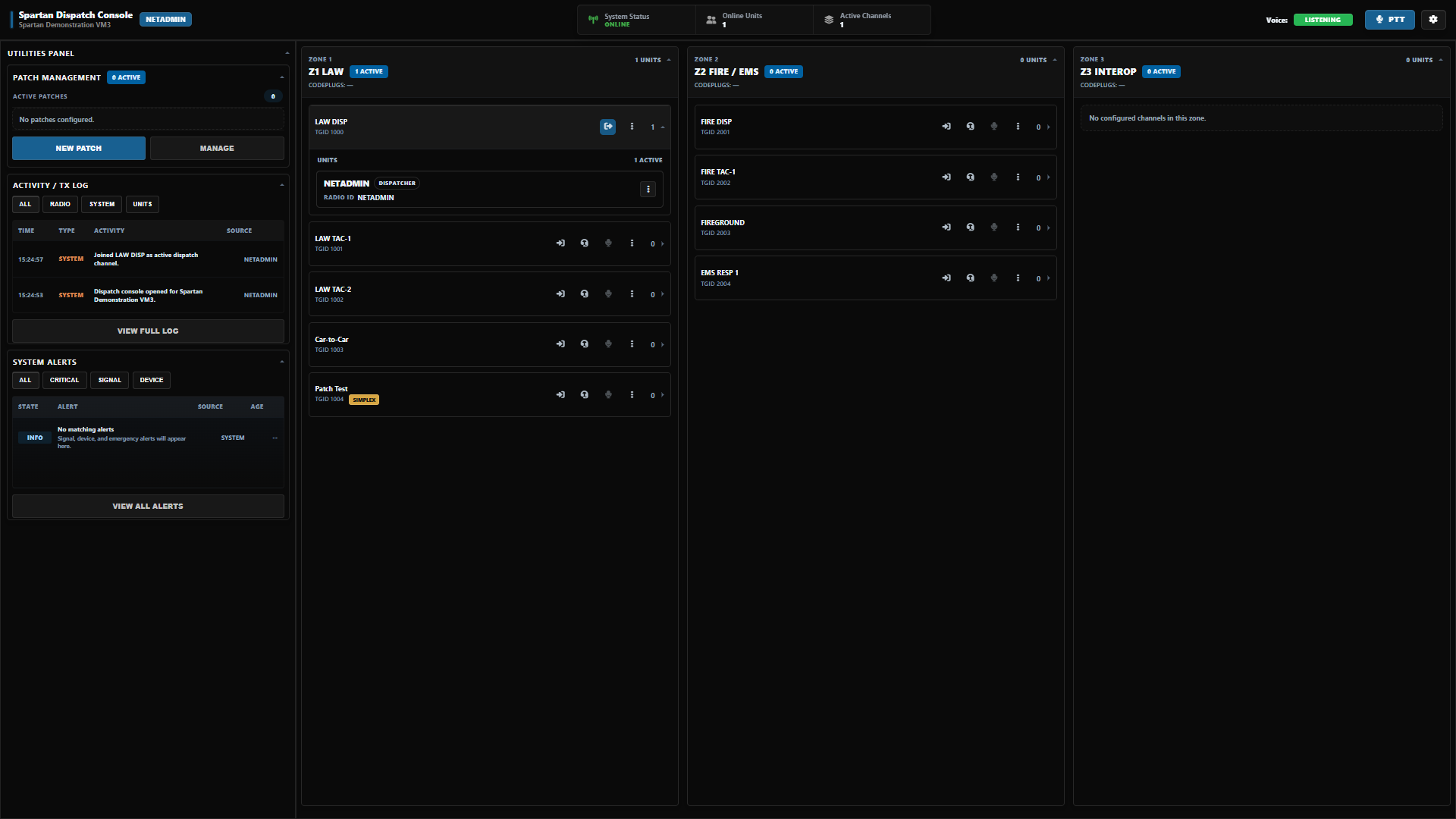
Task: Join the EMS RESP 1 channel
Action: (x=946, y=278)
